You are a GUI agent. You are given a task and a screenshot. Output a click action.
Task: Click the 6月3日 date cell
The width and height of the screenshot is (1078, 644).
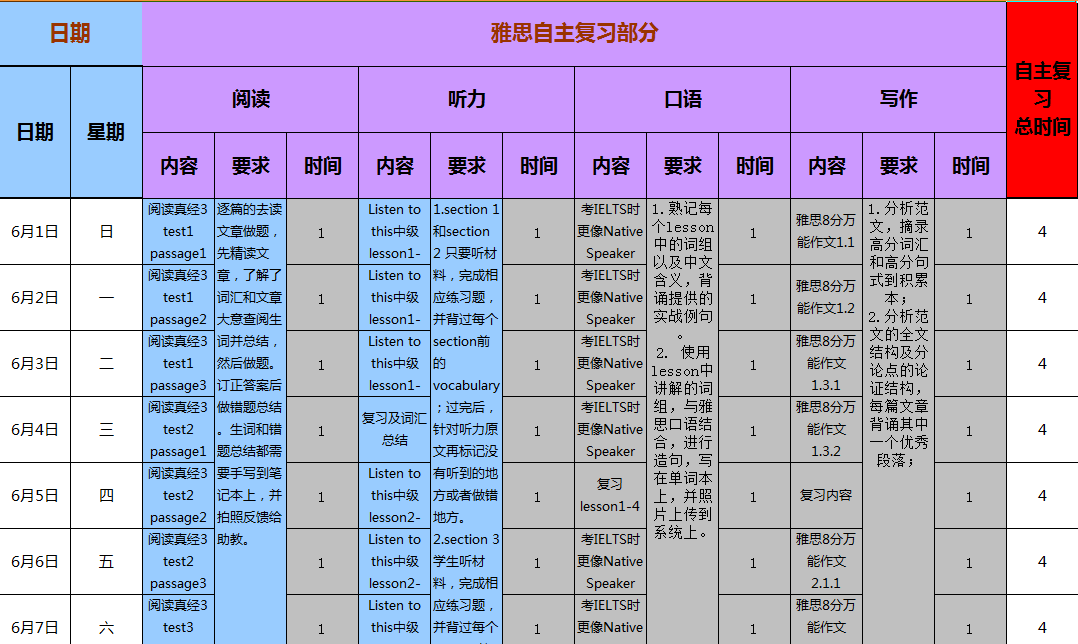pos(35,364)
